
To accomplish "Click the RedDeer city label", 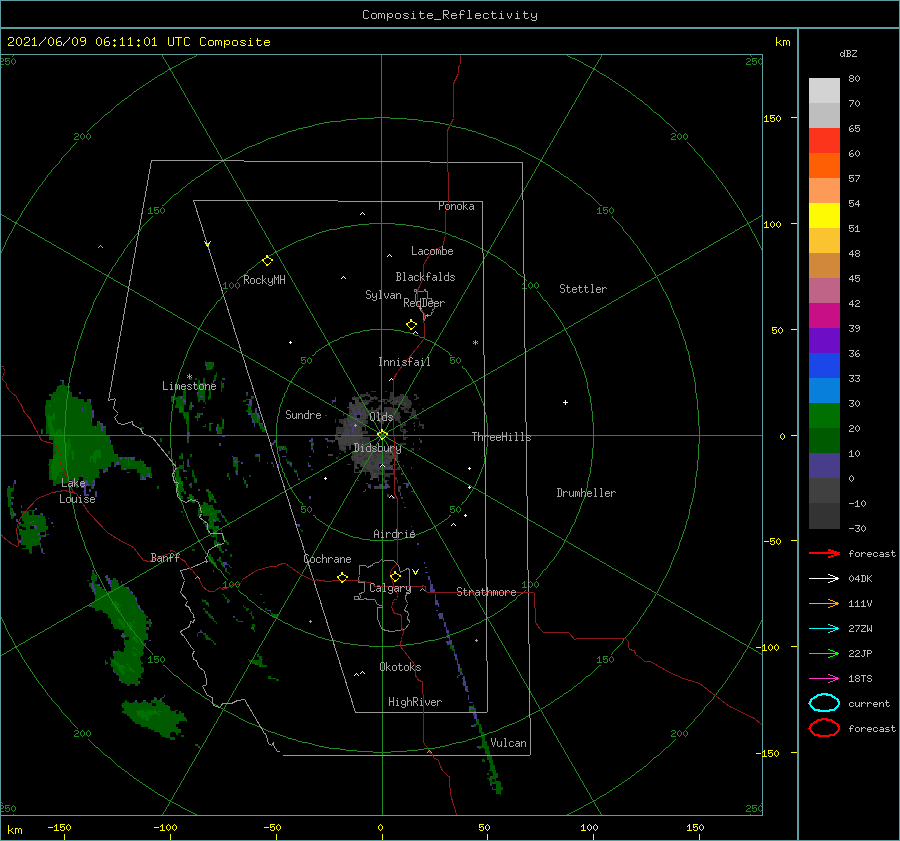I will [x=424, y=303].
